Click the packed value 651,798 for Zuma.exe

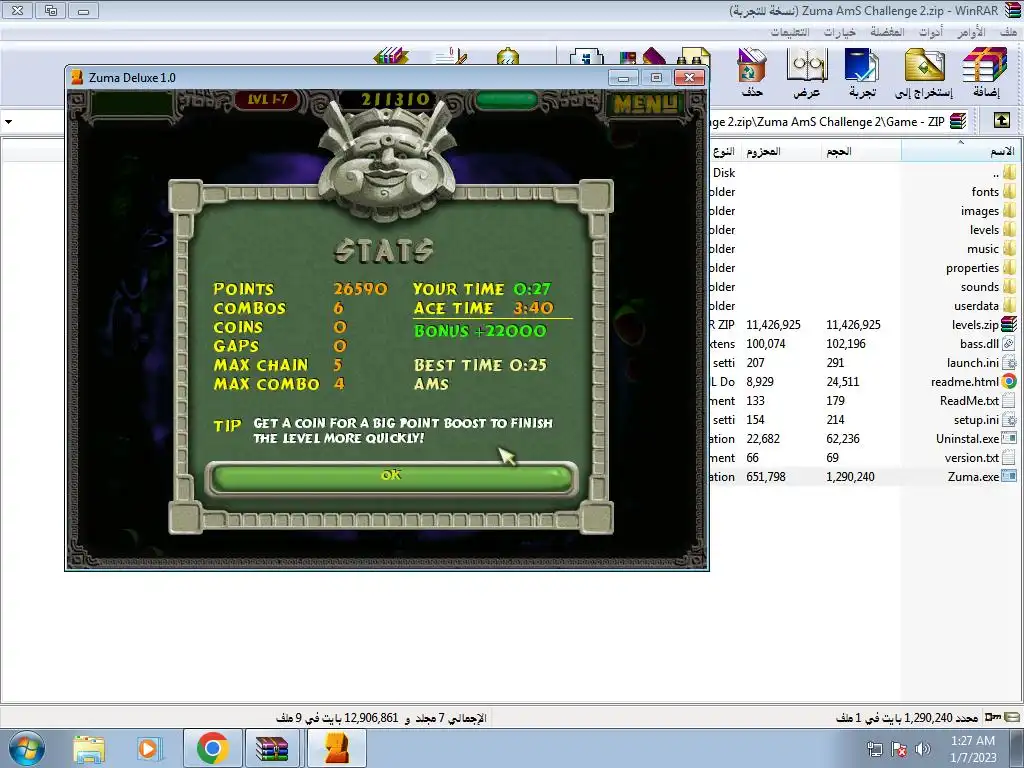(766, 477)
